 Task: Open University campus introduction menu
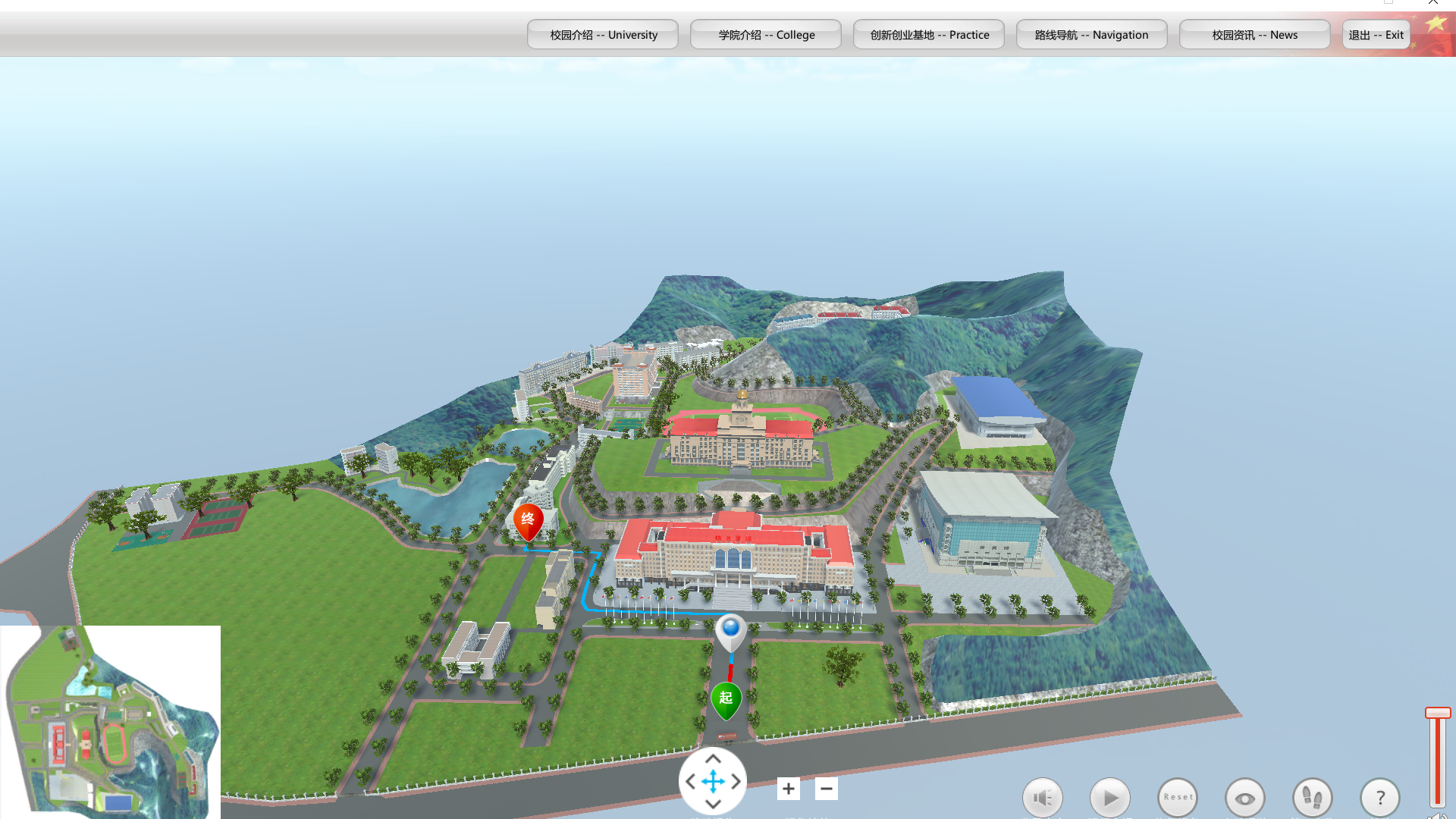603,35
